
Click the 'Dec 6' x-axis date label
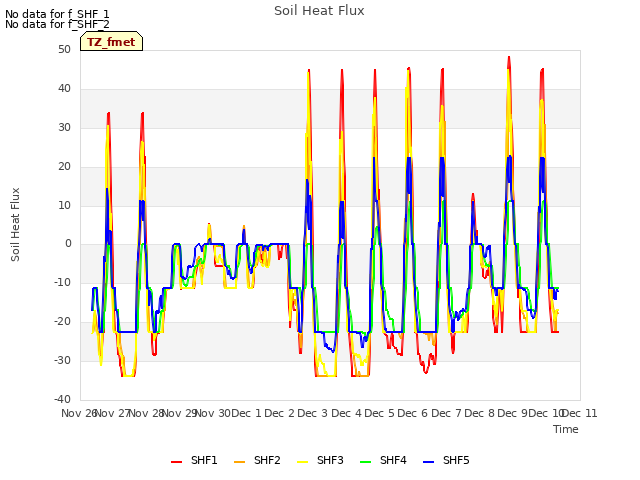(413, 413)
